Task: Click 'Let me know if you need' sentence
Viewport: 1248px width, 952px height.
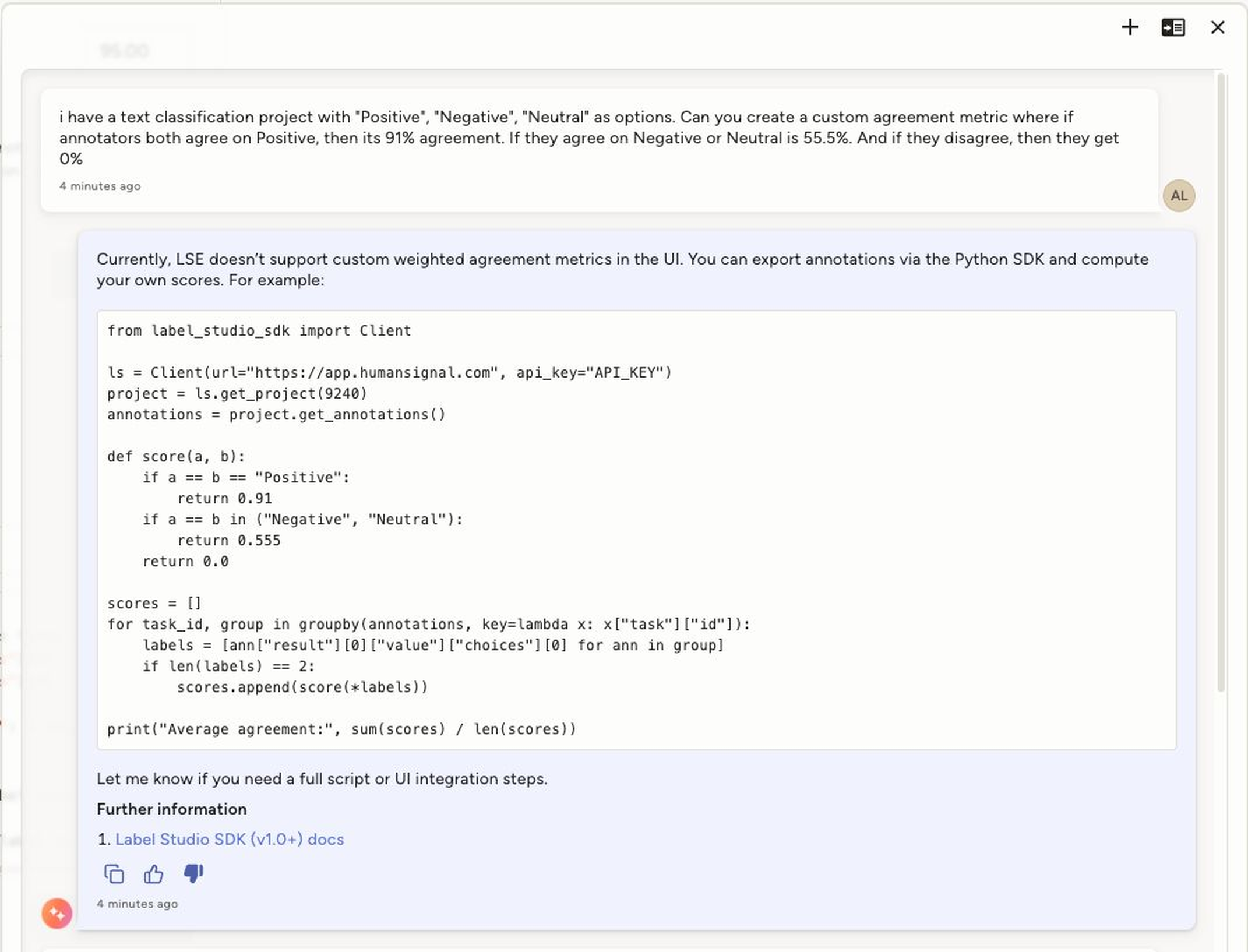Action: click(x=322, y=778)
